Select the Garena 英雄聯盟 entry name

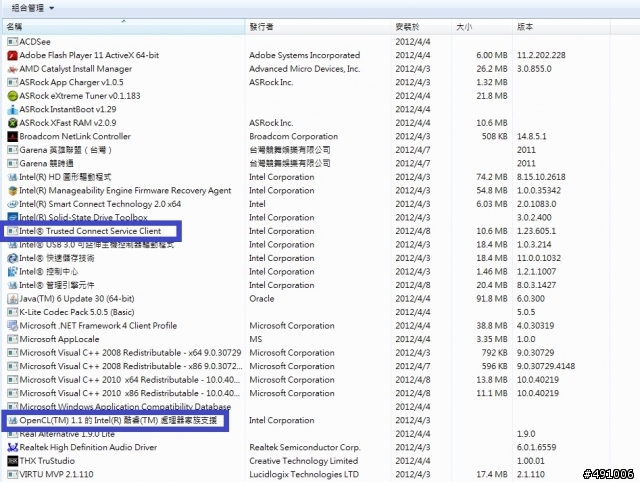click(x=65, y=150)
